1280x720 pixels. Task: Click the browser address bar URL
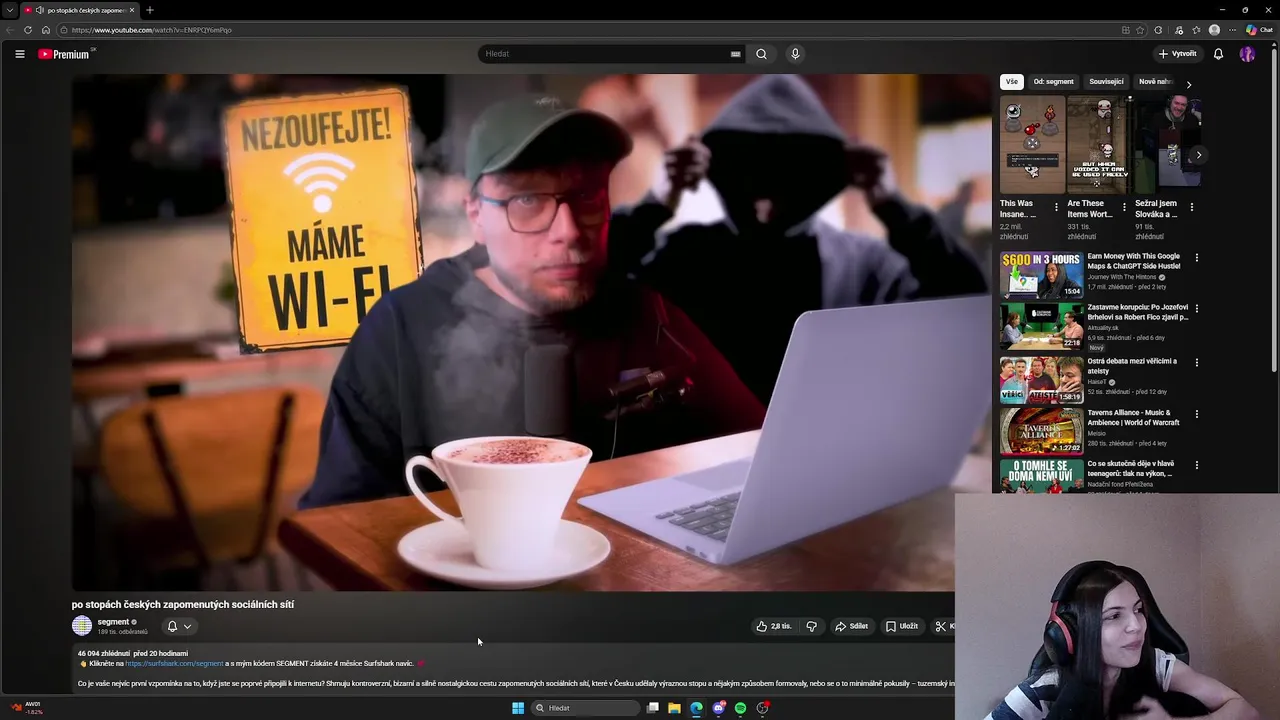[x=152, y=30]
